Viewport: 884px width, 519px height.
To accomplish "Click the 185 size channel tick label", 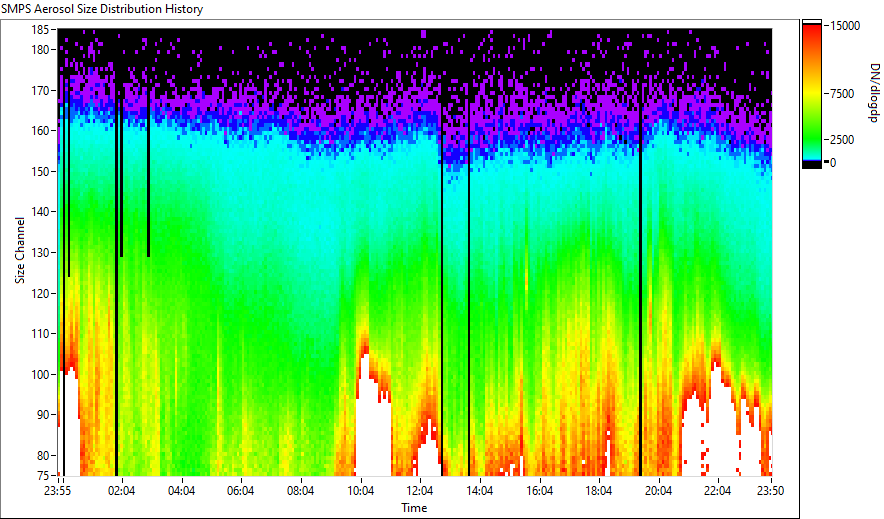I will coord(41,29).
